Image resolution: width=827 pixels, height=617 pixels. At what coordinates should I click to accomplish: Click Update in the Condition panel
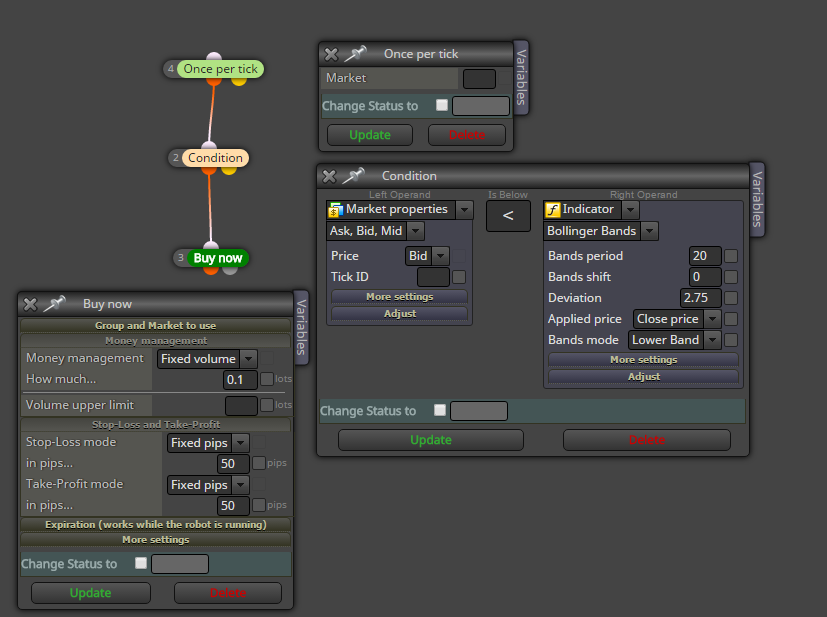(x=431, y=440)
